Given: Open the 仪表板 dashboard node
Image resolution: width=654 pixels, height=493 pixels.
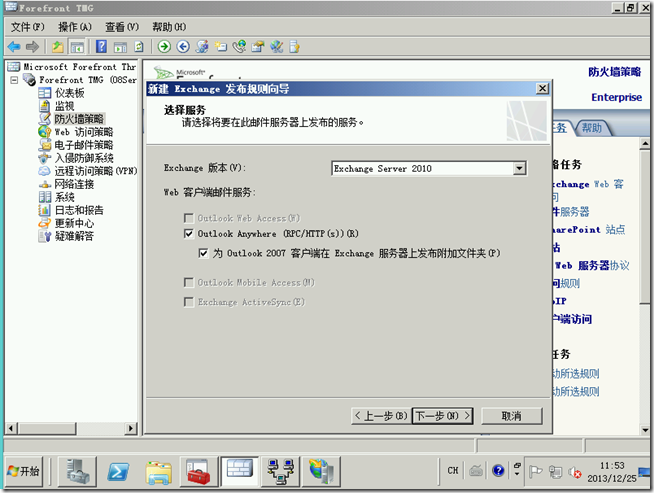Looking at the screenshot, I should (x=69, y=93).
